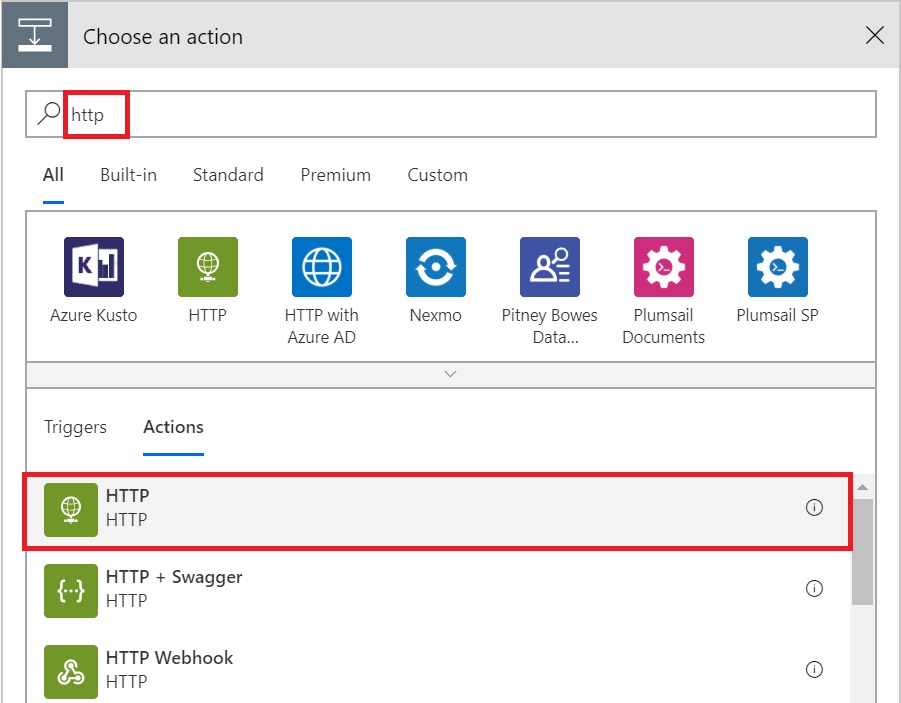901x703 pixels.
Task: Switch to the Standard tab
Action: tap(228, 175)
